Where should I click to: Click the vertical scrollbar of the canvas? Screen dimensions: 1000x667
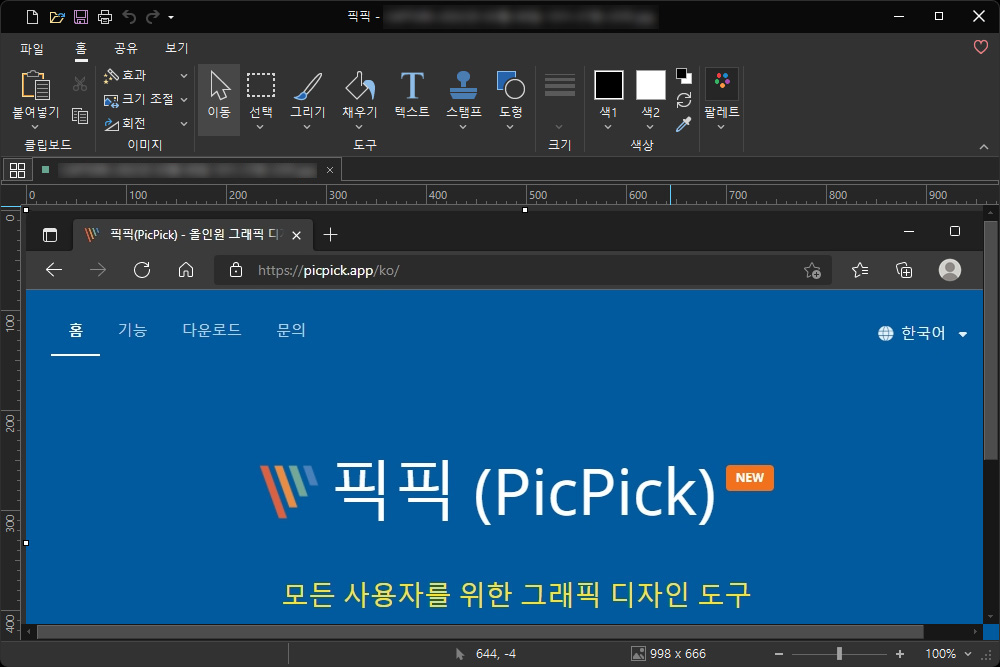(x=990, y=340)
